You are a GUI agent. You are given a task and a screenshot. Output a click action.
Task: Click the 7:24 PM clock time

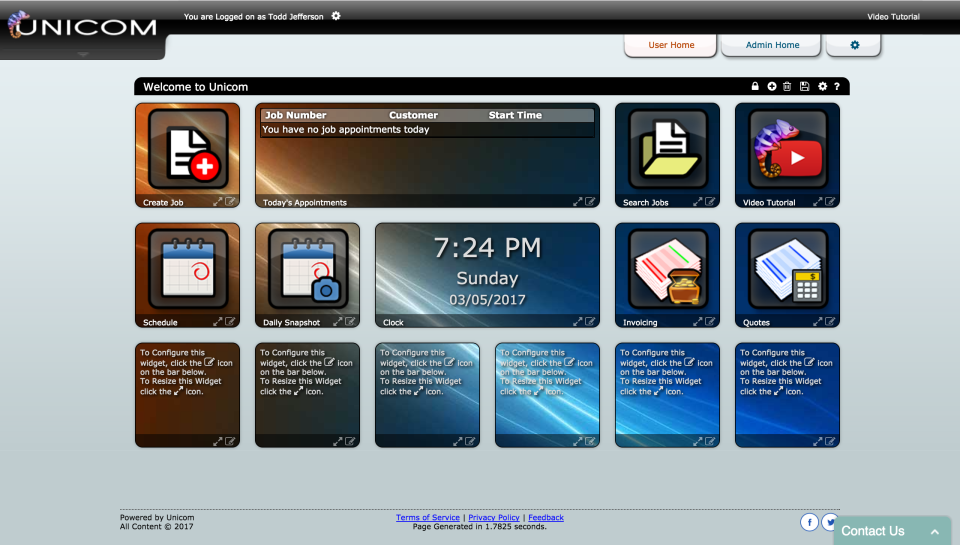[487, 248]
